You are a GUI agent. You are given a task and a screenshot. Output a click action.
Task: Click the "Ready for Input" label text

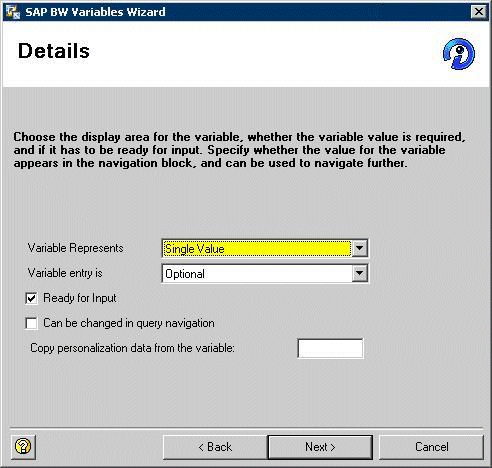pos(80,298)
